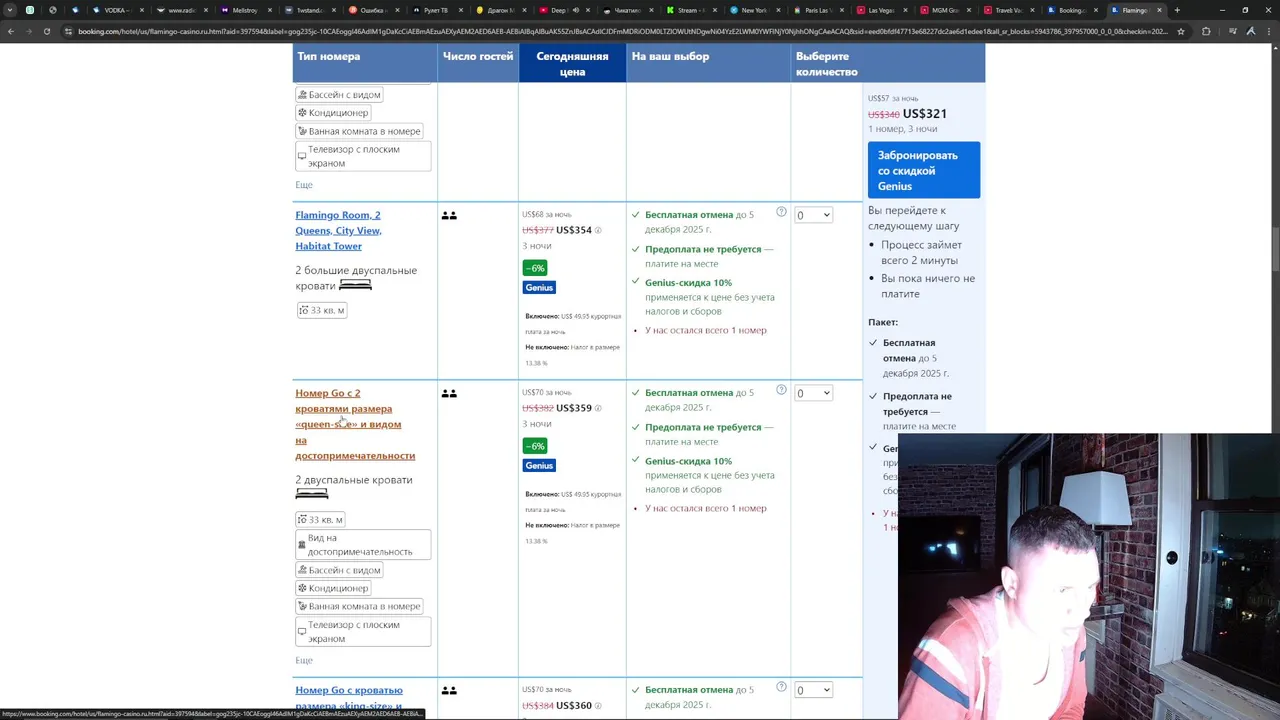Click Вид на достопримечательность amenity tag
Viewport: 1280px width, 720px height.
(x=363, y=545)
